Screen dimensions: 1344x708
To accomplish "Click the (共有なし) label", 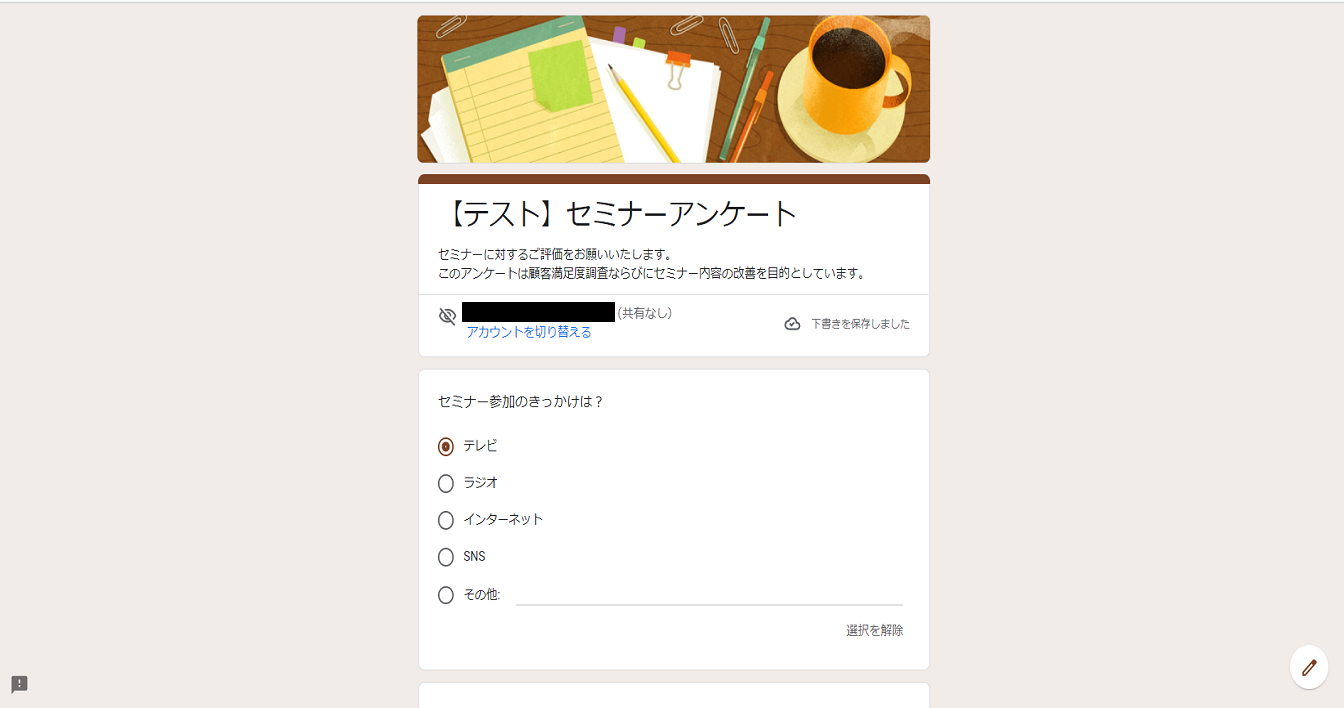I will click(644, 313).
